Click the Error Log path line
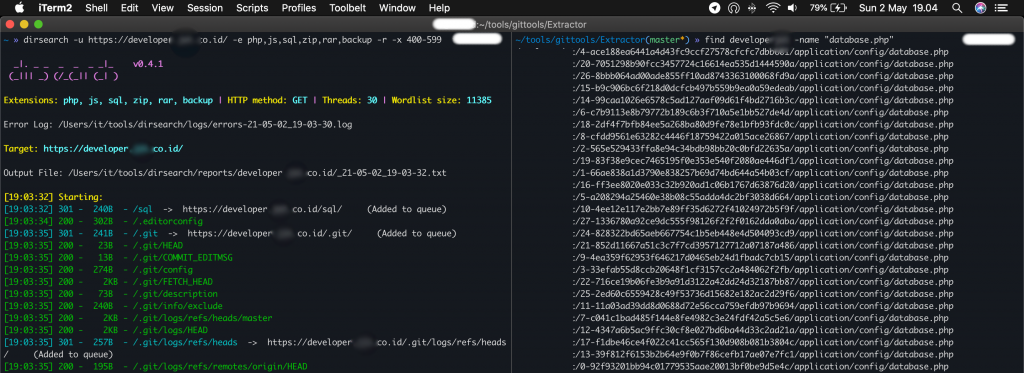The image size is (1024, 373). click(x=178, y=124)
